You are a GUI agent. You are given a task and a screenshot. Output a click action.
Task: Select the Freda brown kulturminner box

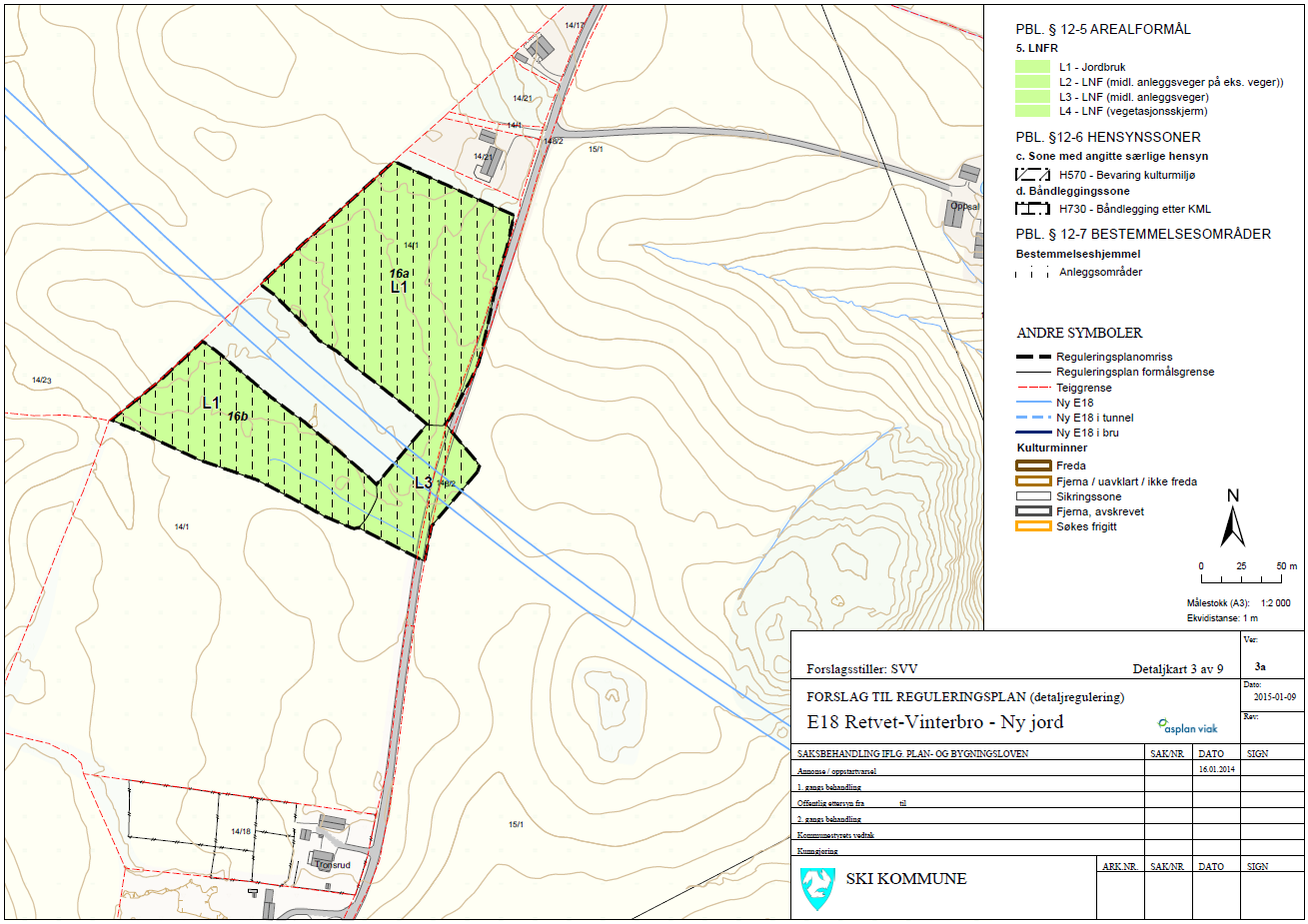[1033, 465]
